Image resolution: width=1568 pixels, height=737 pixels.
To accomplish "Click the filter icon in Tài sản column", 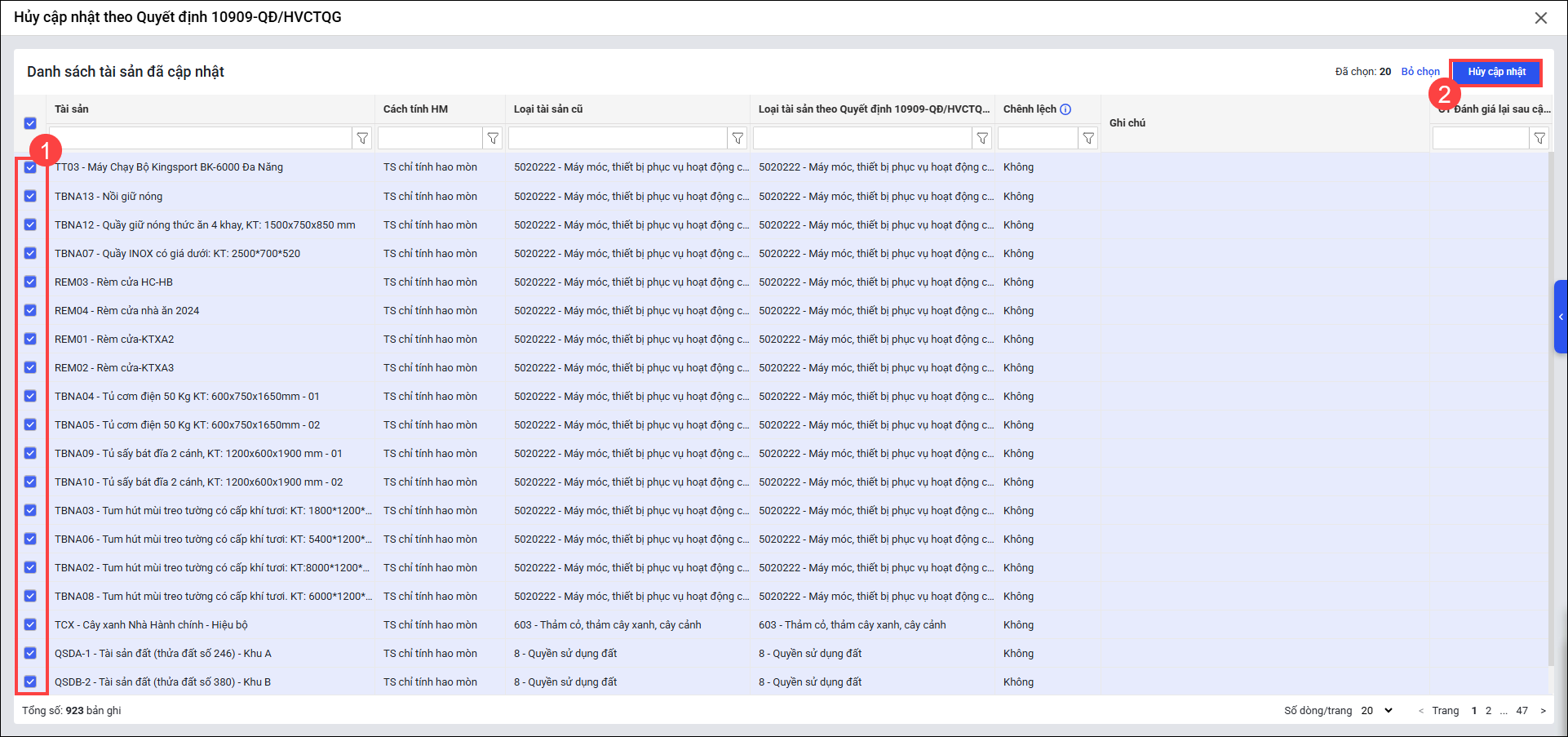I will click(x=362, y=139).
